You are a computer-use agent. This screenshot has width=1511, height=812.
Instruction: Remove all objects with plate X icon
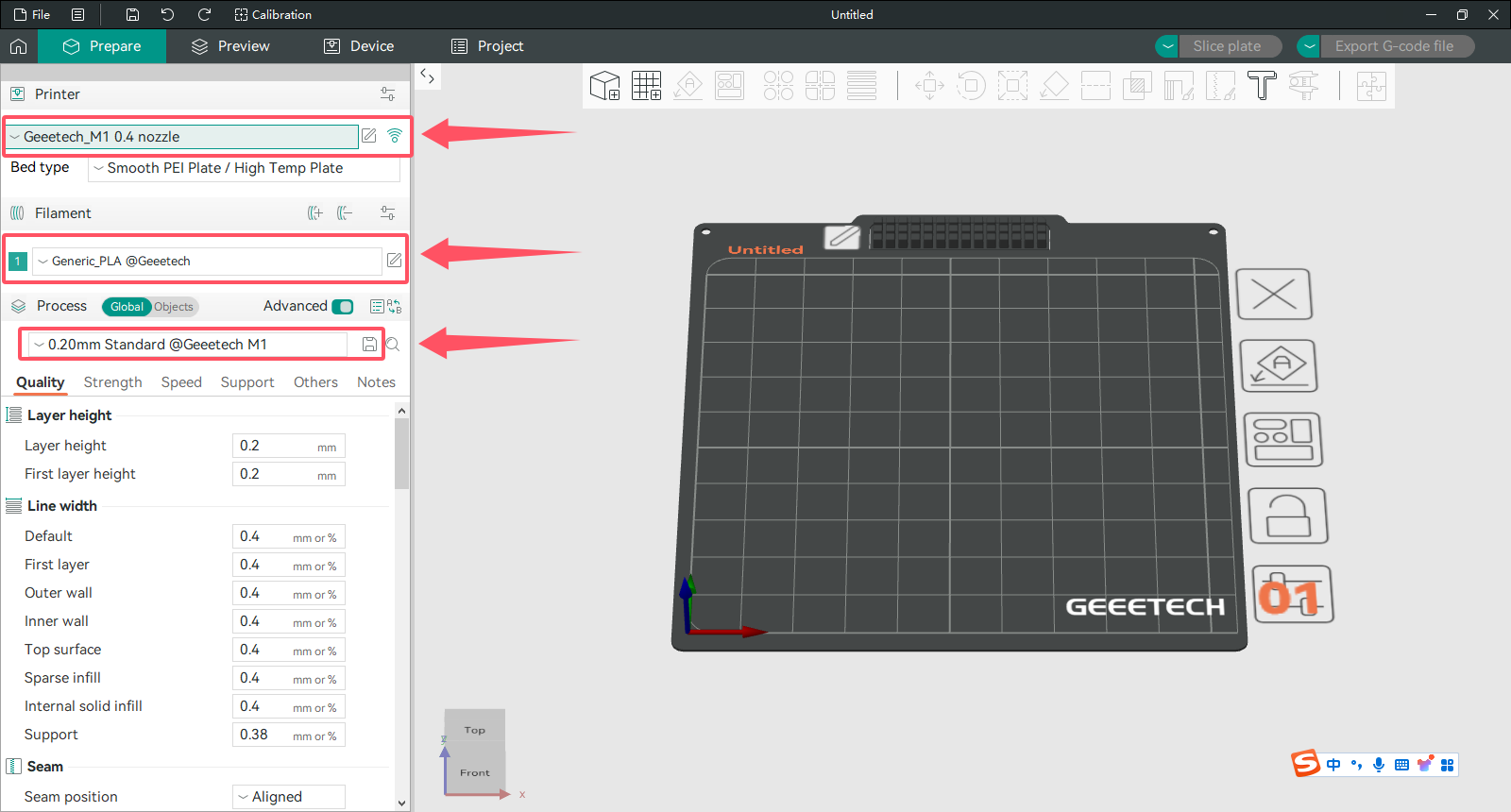tap(1274, 295)
